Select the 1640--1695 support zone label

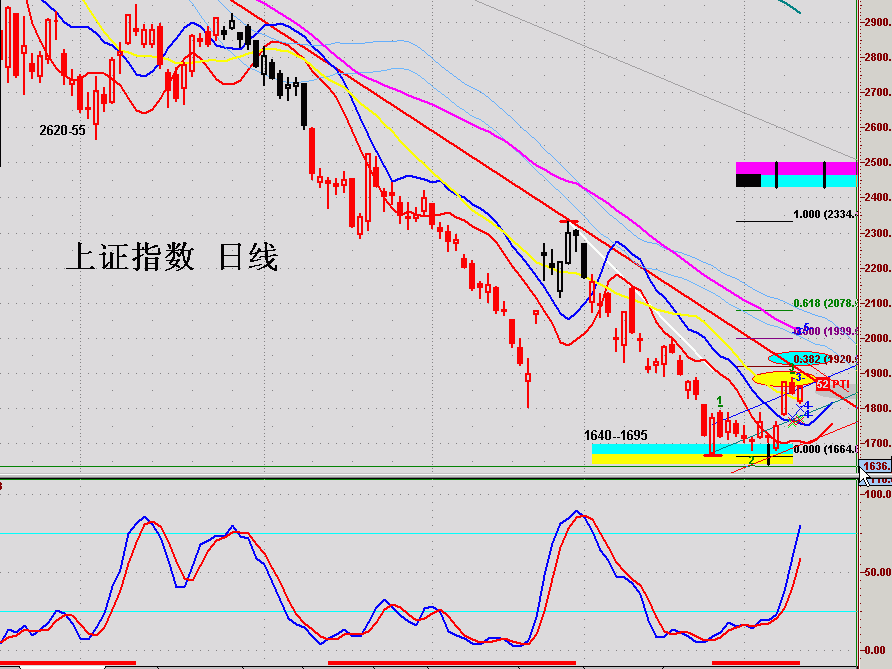[616, 435]
